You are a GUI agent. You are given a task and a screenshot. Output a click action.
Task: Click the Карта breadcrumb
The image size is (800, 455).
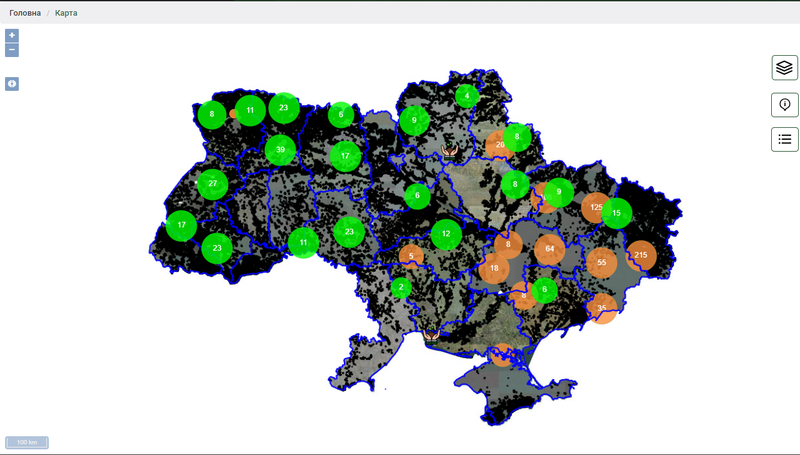[66, 13]
